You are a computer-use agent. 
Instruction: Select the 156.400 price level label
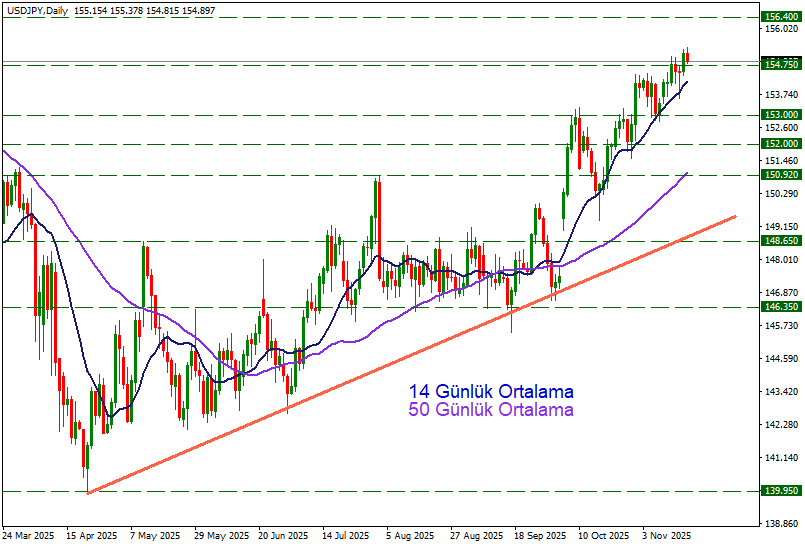(x=780, y=17)
